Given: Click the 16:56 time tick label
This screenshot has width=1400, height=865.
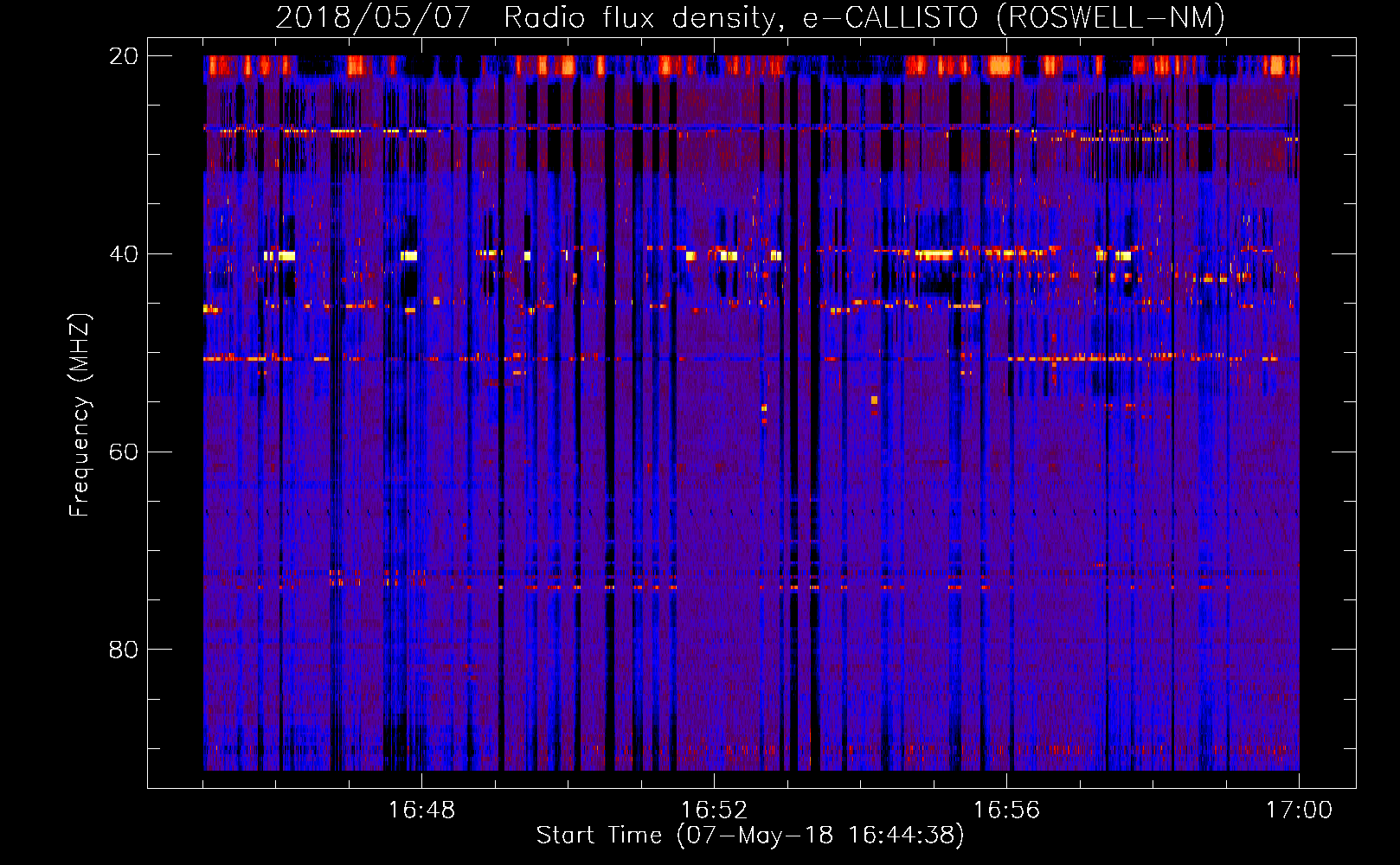Looking at the screenshot, I should [1006, 811].
